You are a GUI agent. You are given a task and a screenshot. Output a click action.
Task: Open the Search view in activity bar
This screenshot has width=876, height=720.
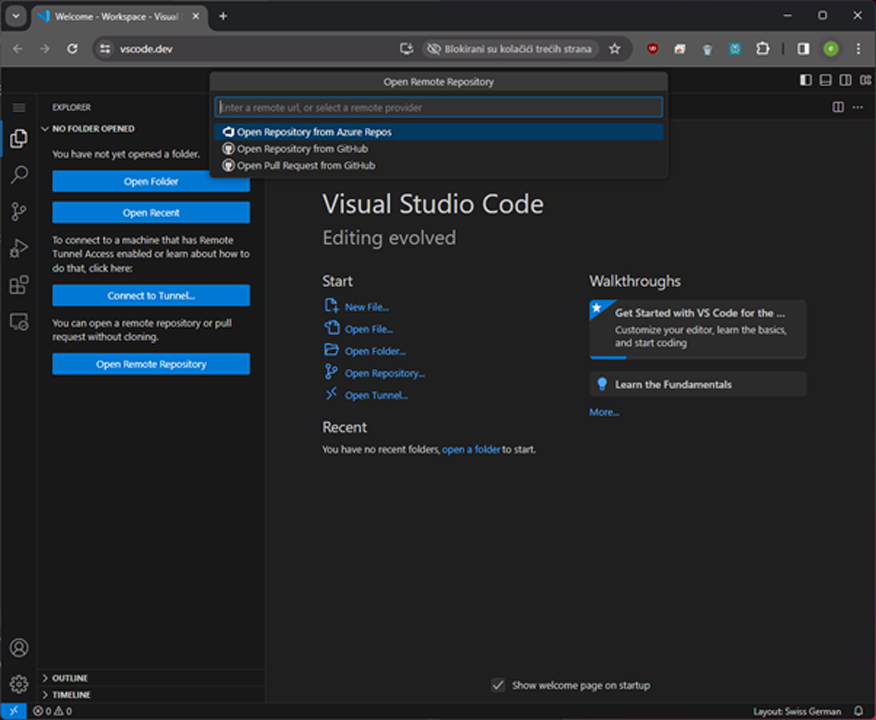click(18, 175)
